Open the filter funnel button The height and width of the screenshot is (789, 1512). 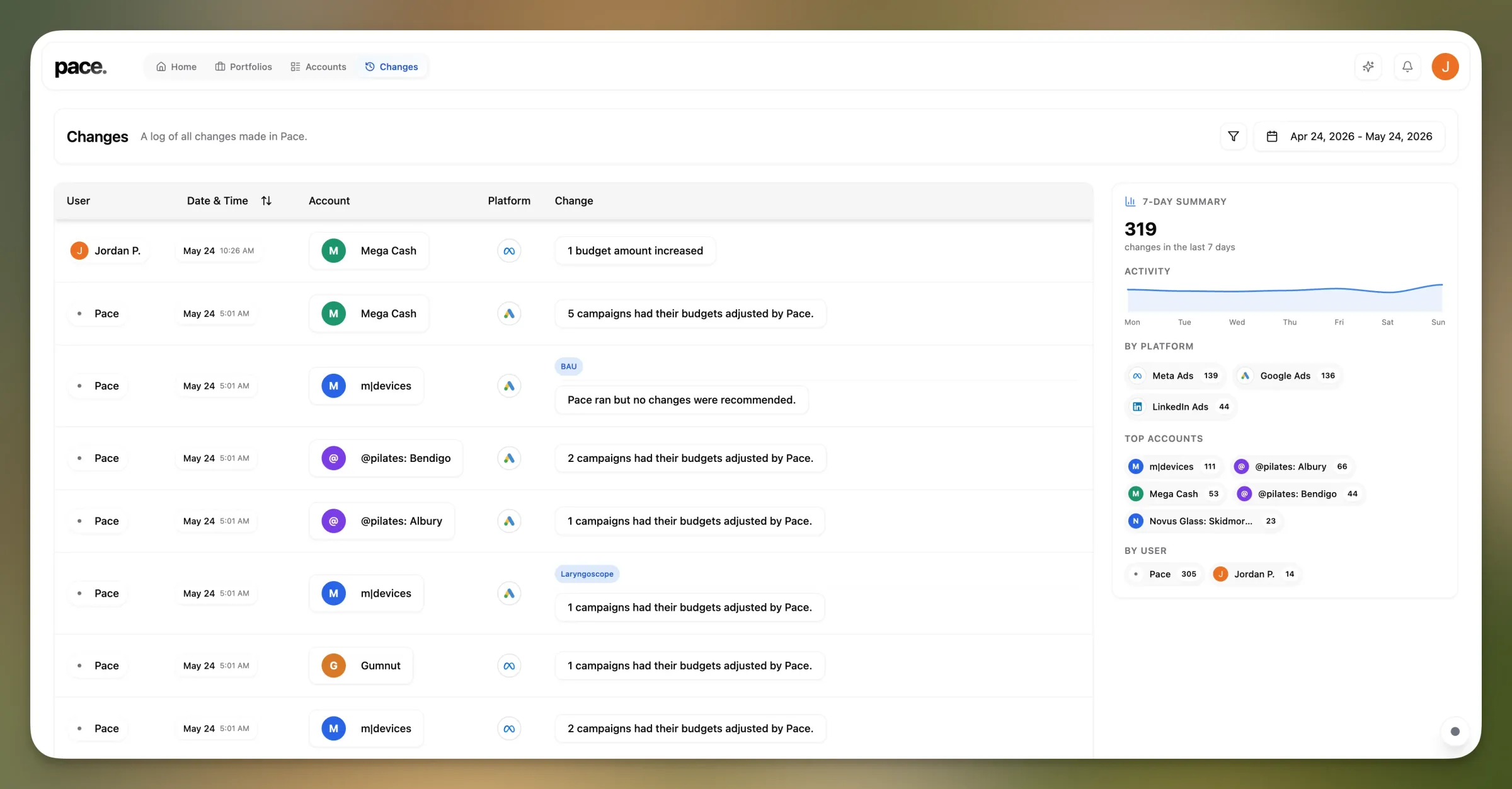pyautogui.click(x=1234, y=136)
